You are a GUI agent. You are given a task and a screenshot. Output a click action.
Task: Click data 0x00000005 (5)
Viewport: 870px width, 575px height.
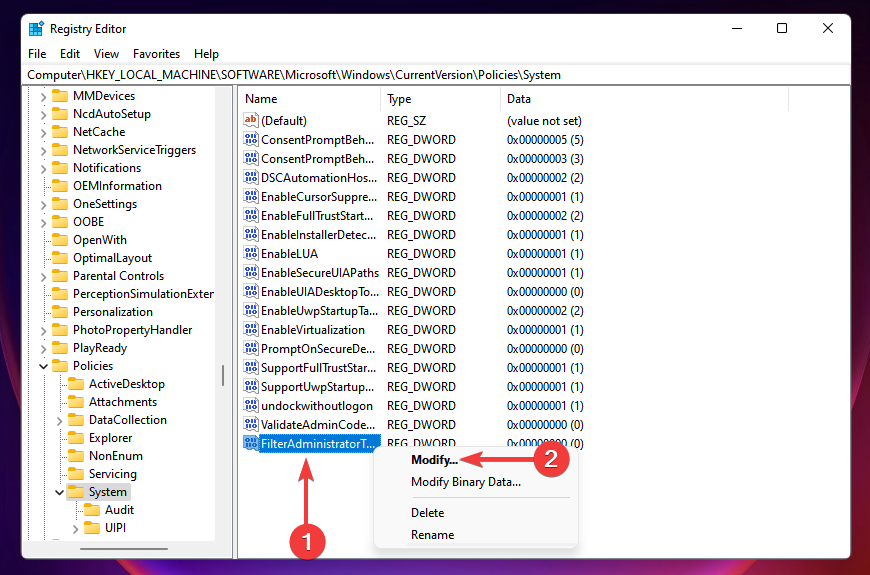(545, 139)
